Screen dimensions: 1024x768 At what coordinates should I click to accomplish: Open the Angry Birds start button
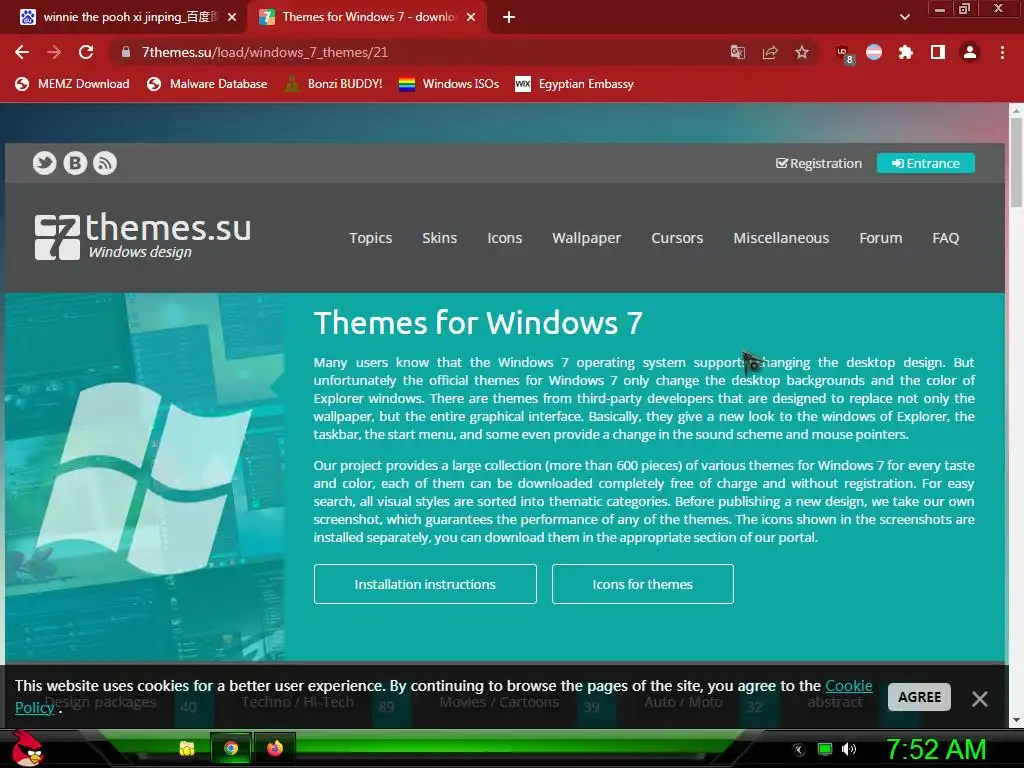(27, 748)
